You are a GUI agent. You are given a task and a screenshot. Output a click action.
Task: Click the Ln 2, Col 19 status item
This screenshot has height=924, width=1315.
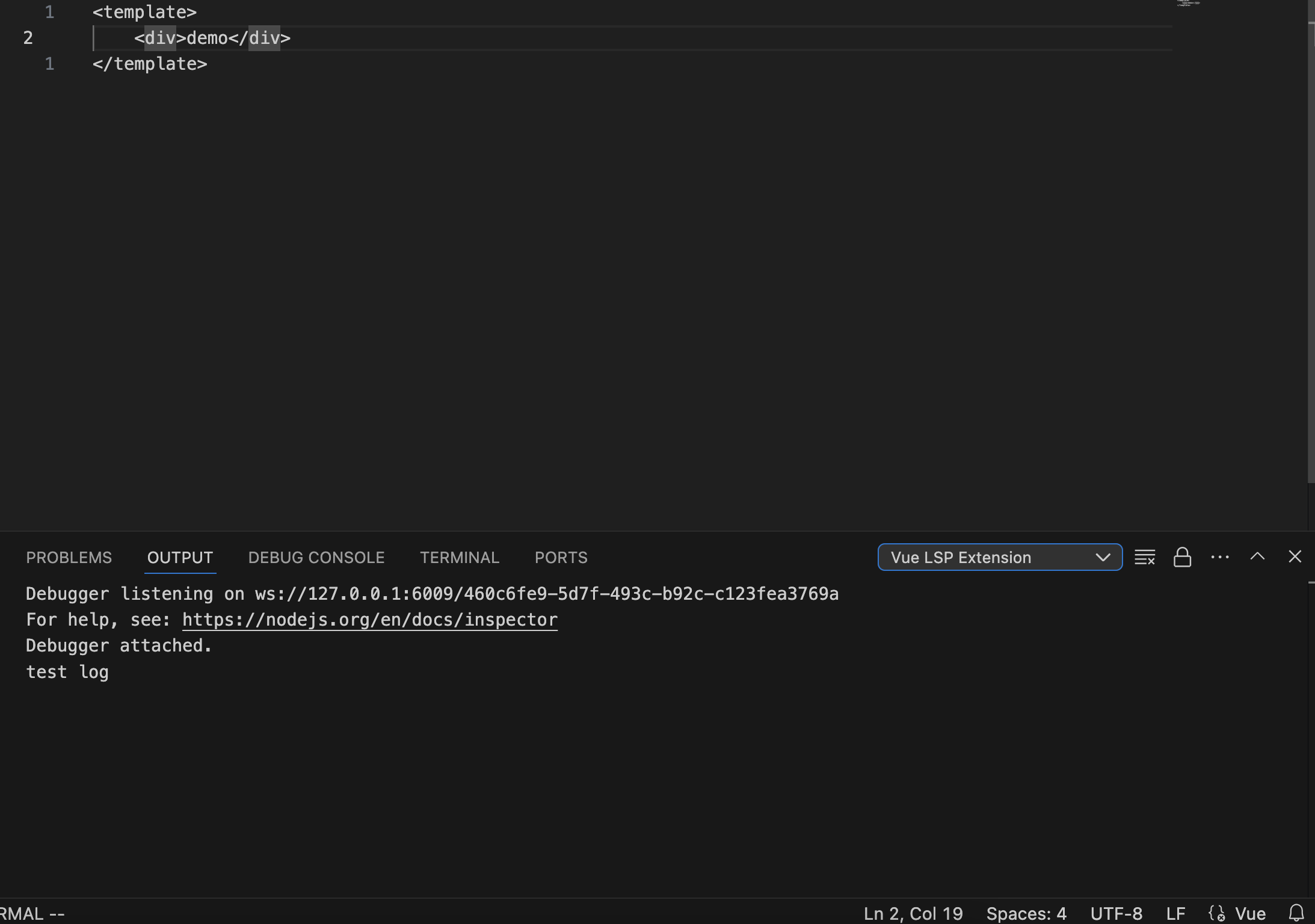[x=913, y=913]
